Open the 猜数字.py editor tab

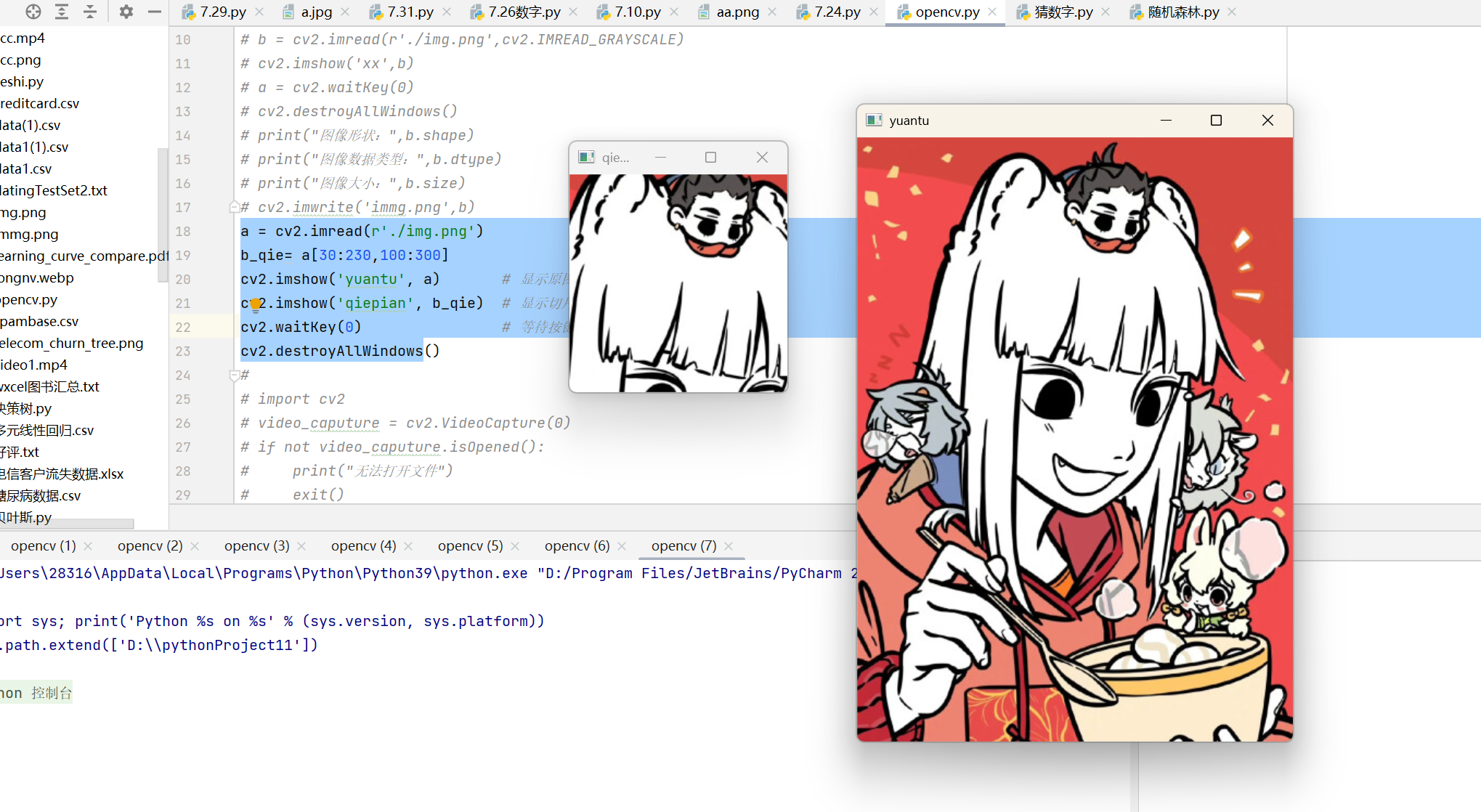coord(1064,12)
